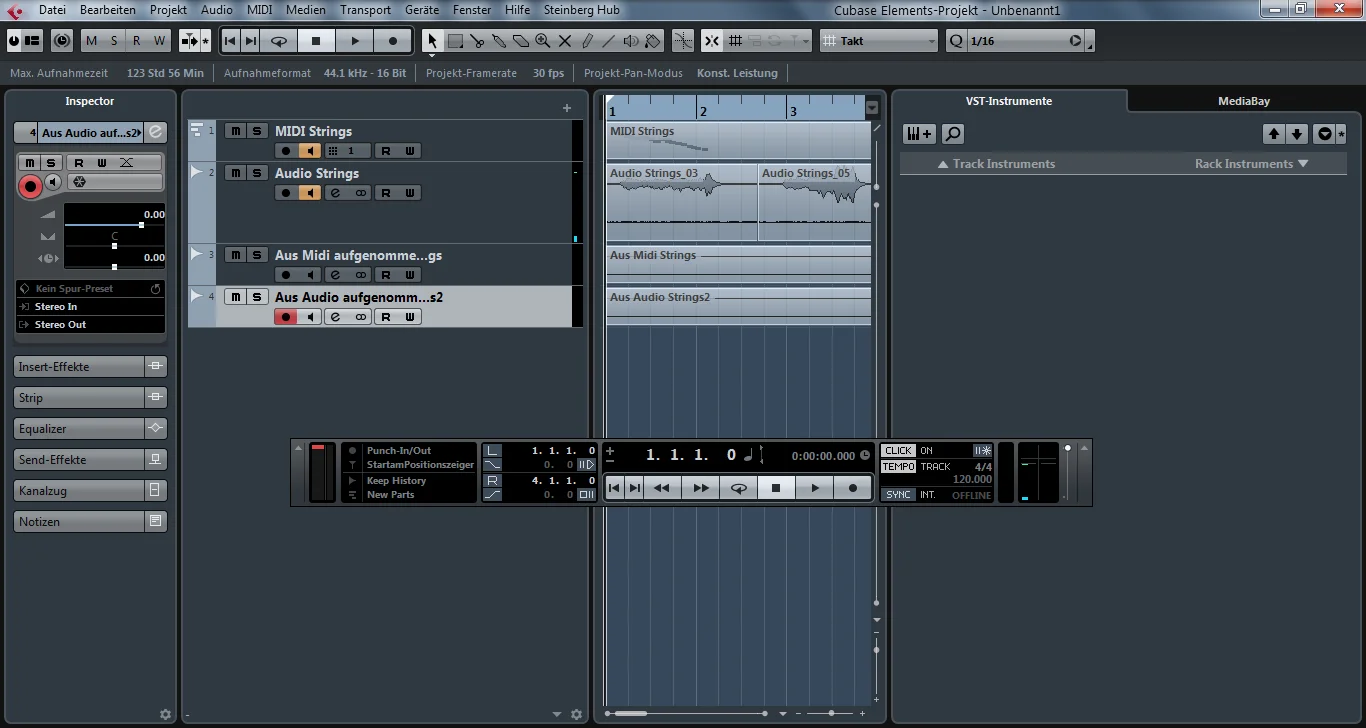The image size is (1366, 728).
Task: Mute the MIDI Strings track
Action: [x=235, y=131]
